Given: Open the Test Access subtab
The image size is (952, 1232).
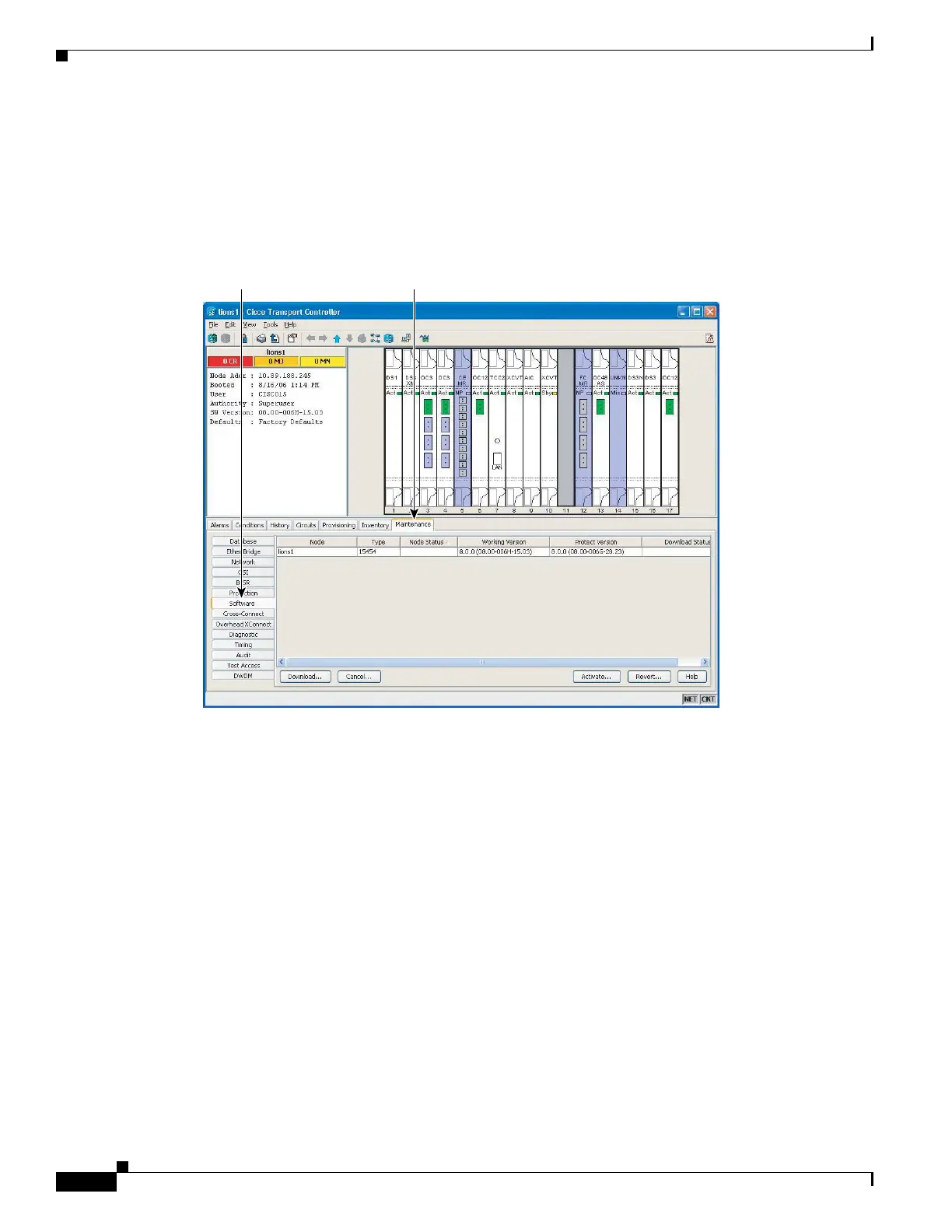Looking at the screenshot, I should tap(243, 666).
